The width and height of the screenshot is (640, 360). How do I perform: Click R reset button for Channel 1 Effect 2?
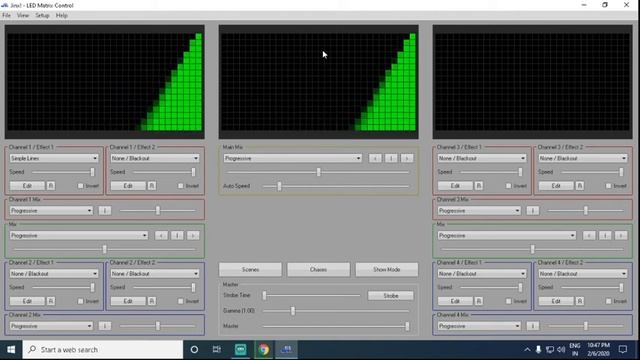(151, 186)
